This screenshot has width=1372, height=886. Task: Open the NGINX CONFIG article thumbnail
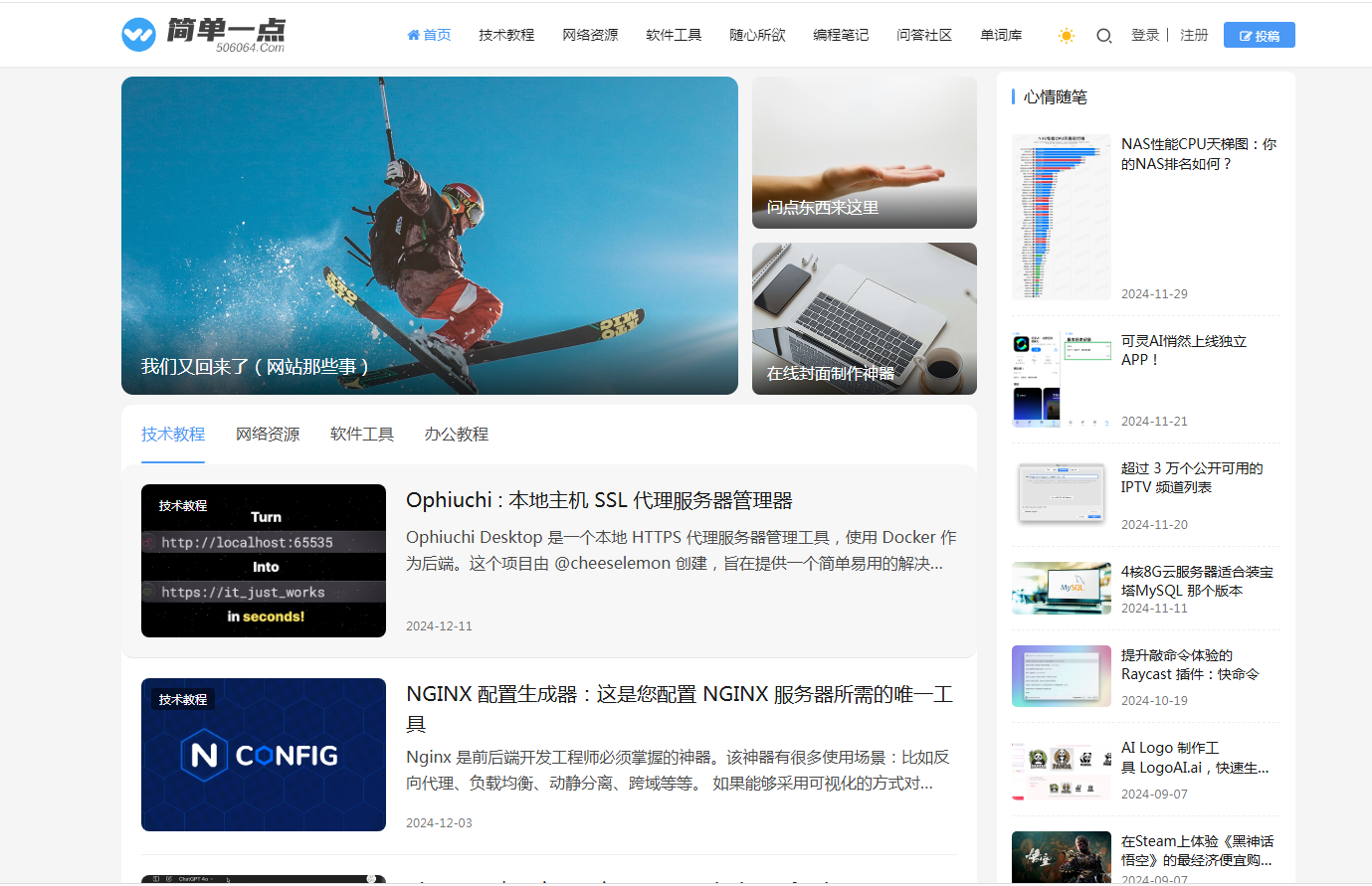point(264,755)
